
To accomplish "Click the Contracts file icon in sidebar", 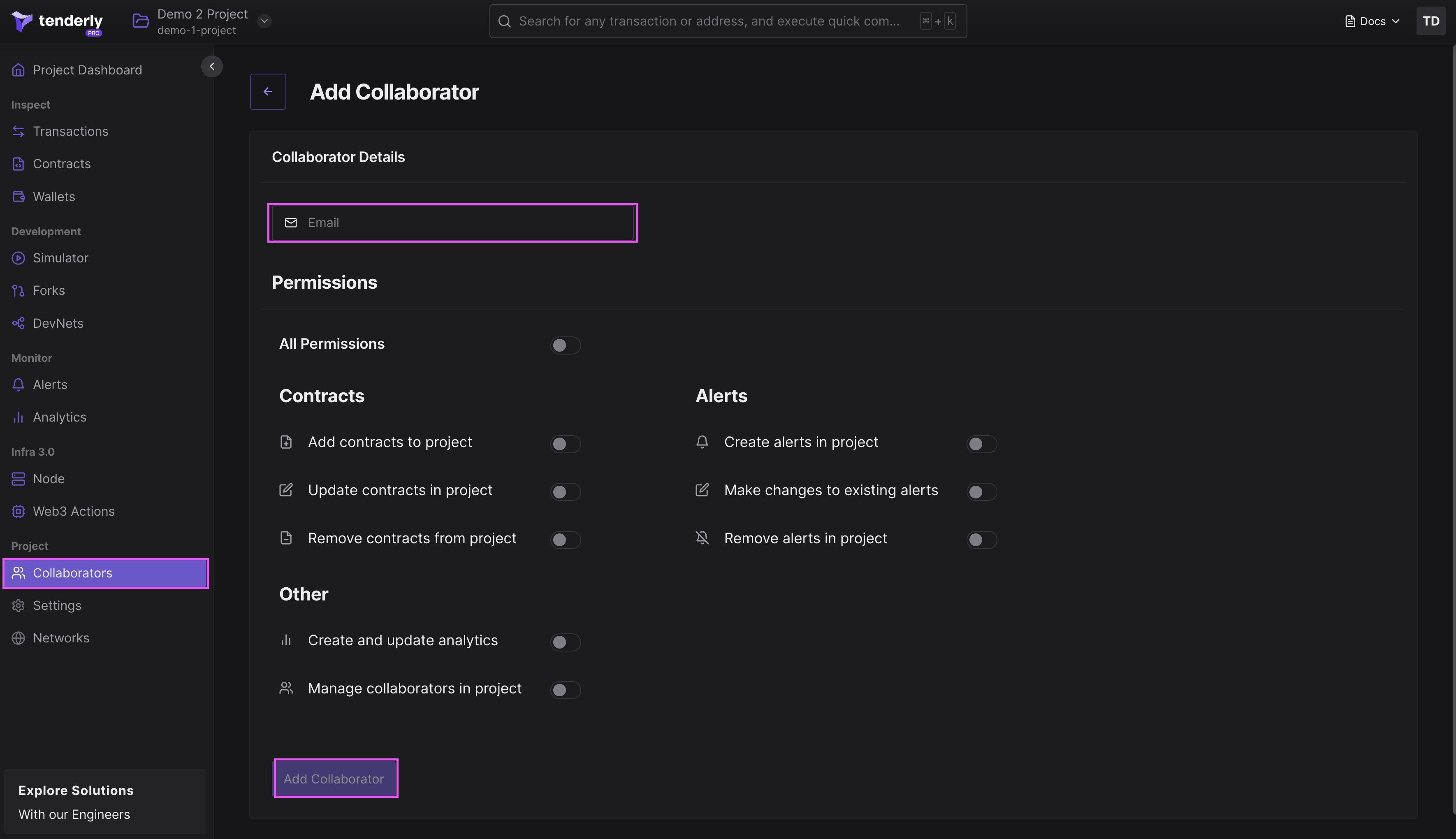I will click(19, 164).
